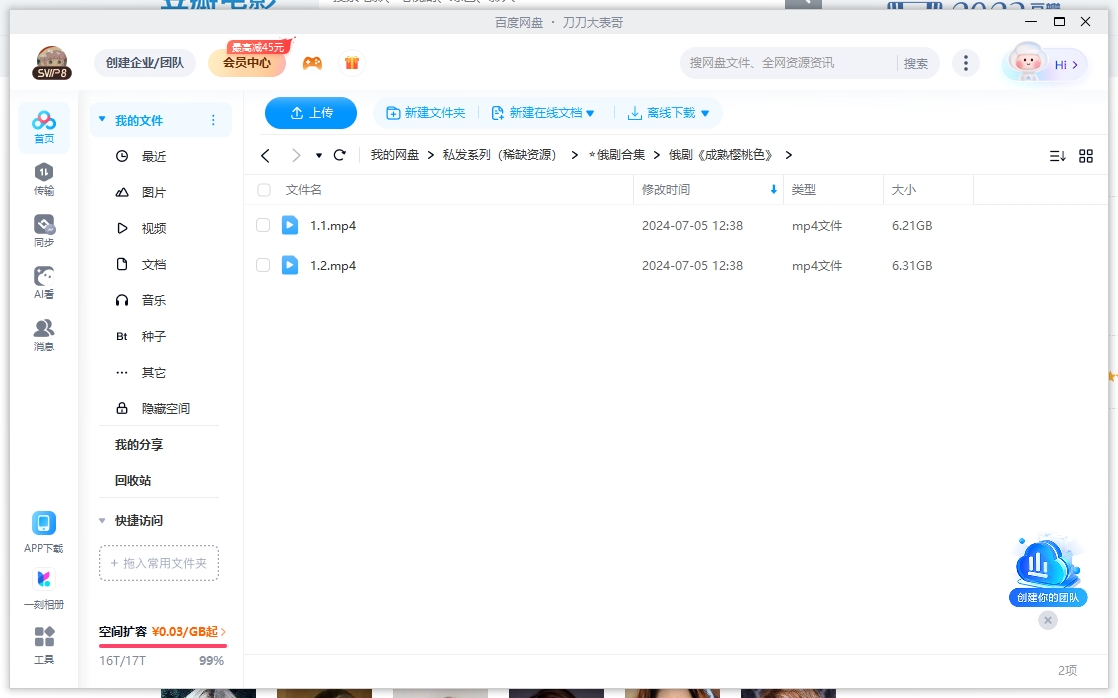Screen dimensions: 1118x698
Task: Open the AI看 feature
Action: 43,280
